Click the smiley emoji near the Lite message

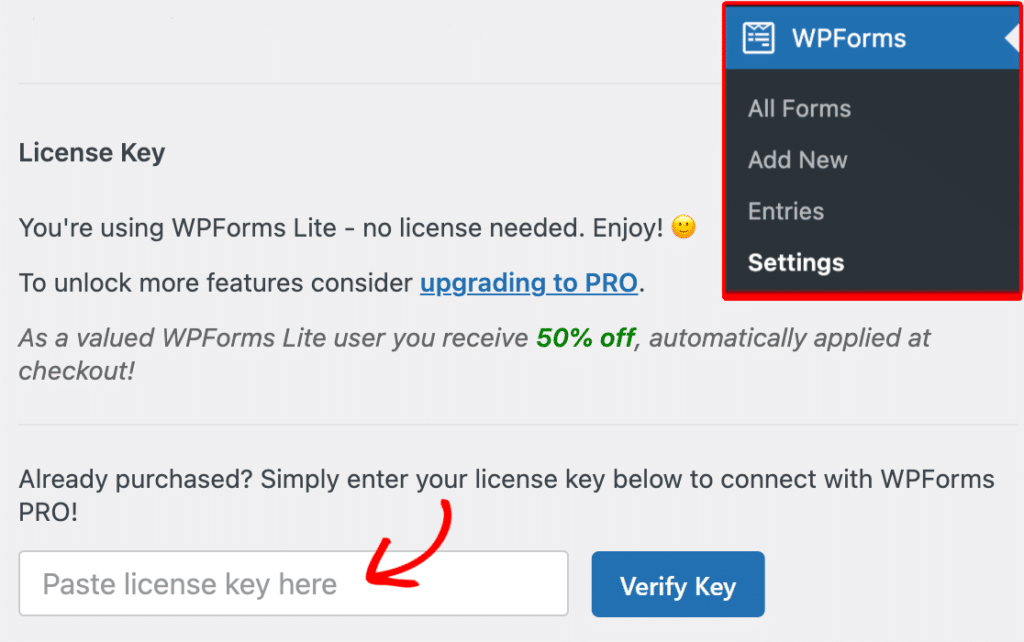pos(682,227)
